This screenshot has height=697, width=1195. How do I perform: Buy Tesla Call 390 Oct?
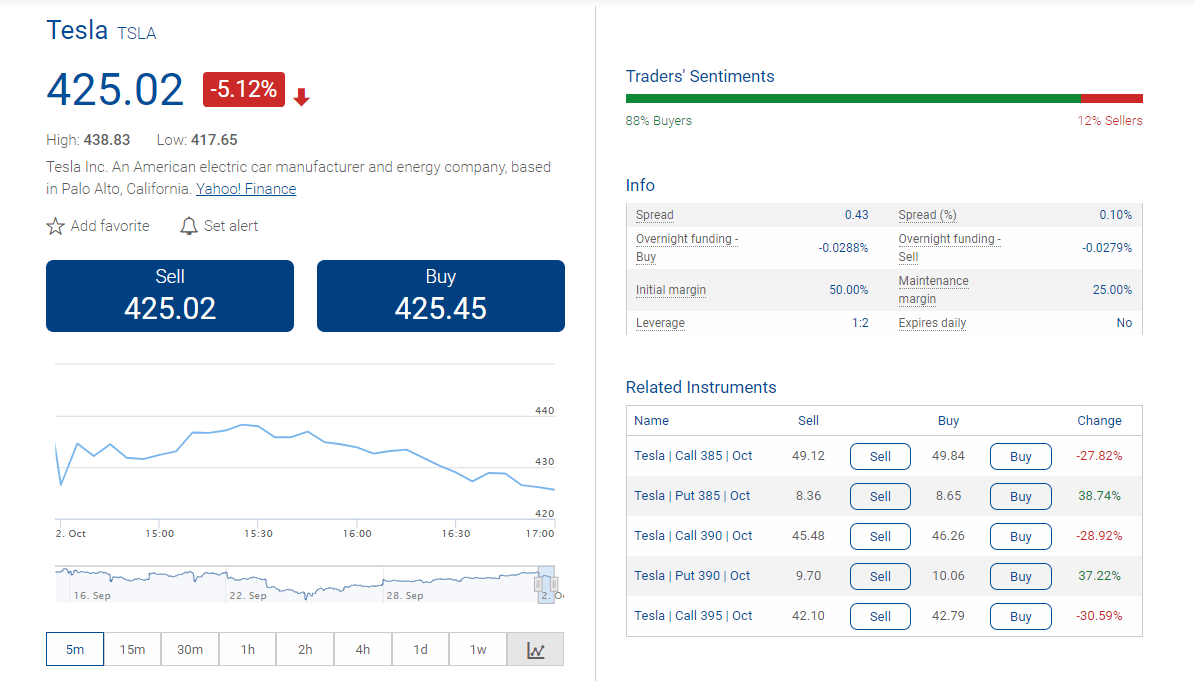tap(1020, 536)
